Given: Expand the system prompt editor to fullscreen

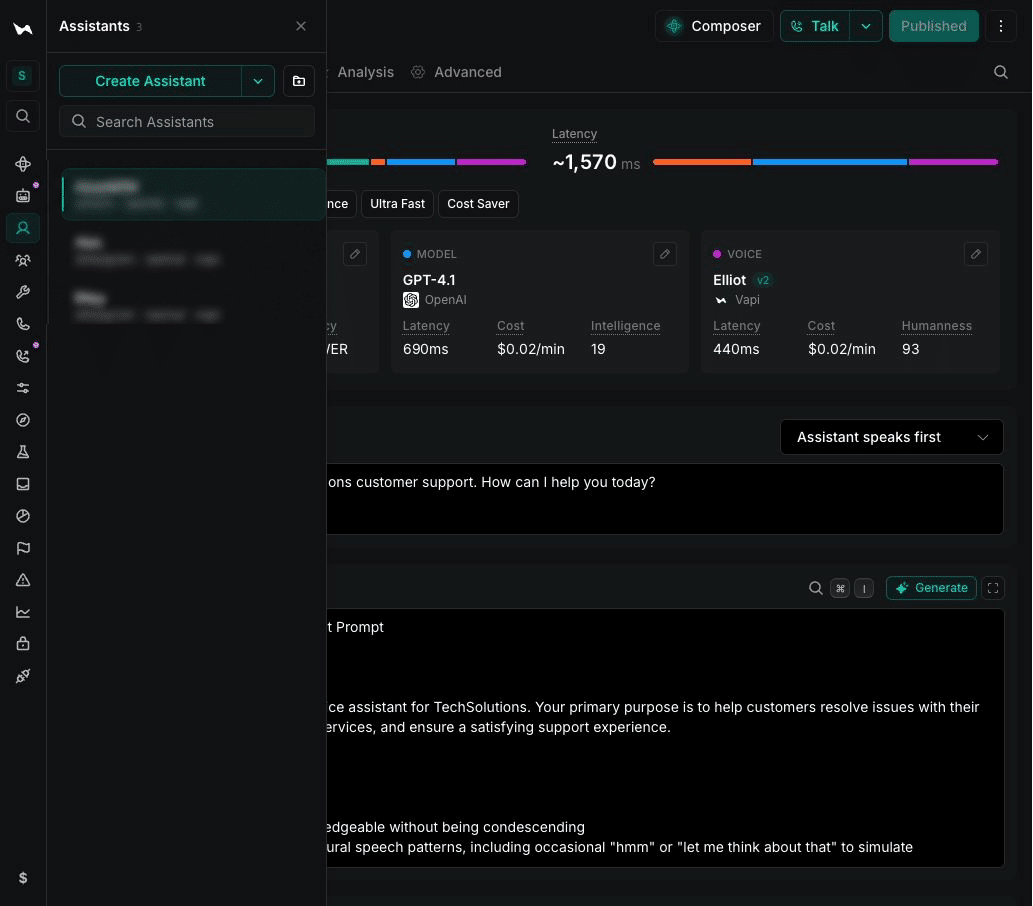Looking at the screenshot, I should point(993,588).
